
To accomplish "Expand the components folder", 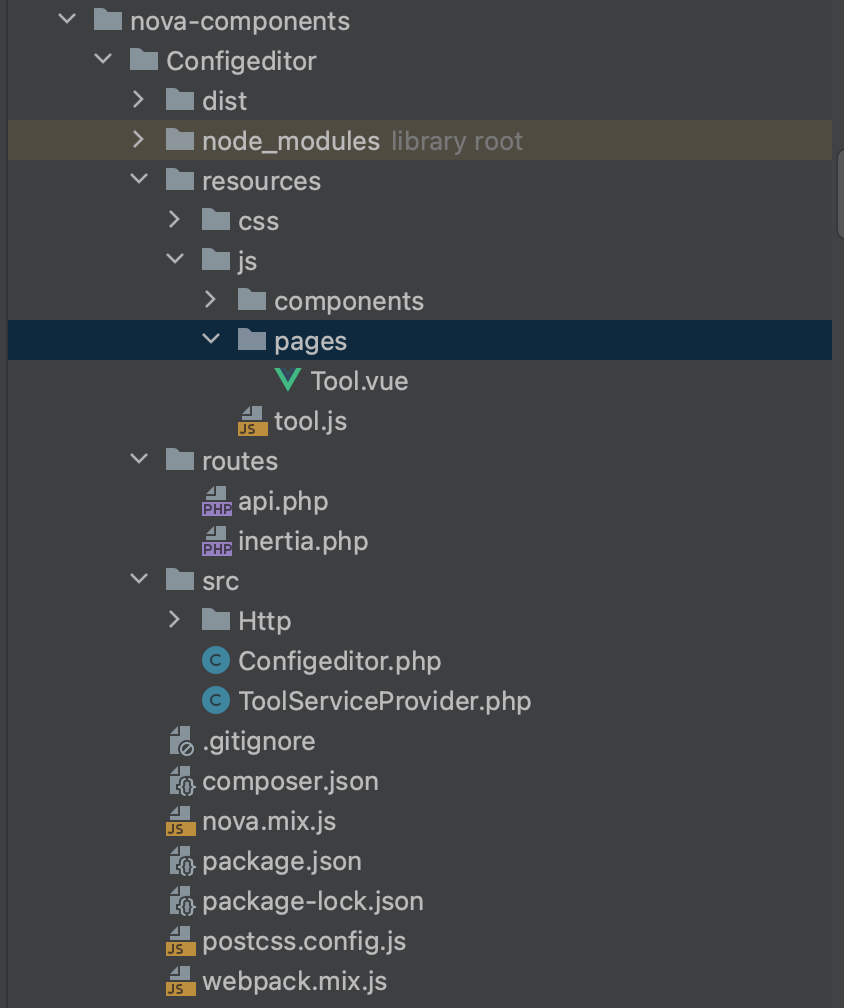I will tap(211, 300).
